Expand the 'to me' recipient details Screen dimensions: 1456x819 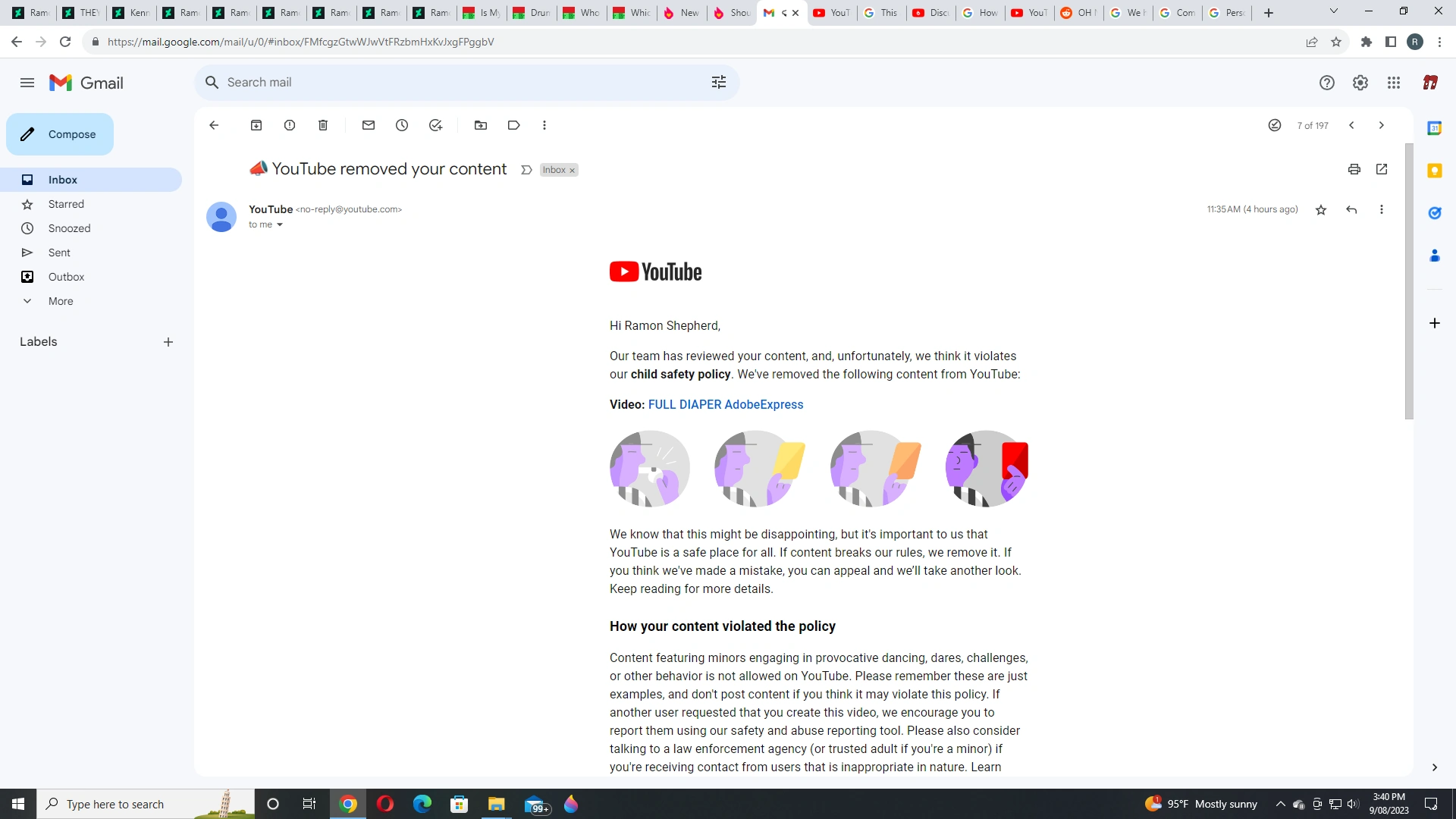(x=281, y=224)
